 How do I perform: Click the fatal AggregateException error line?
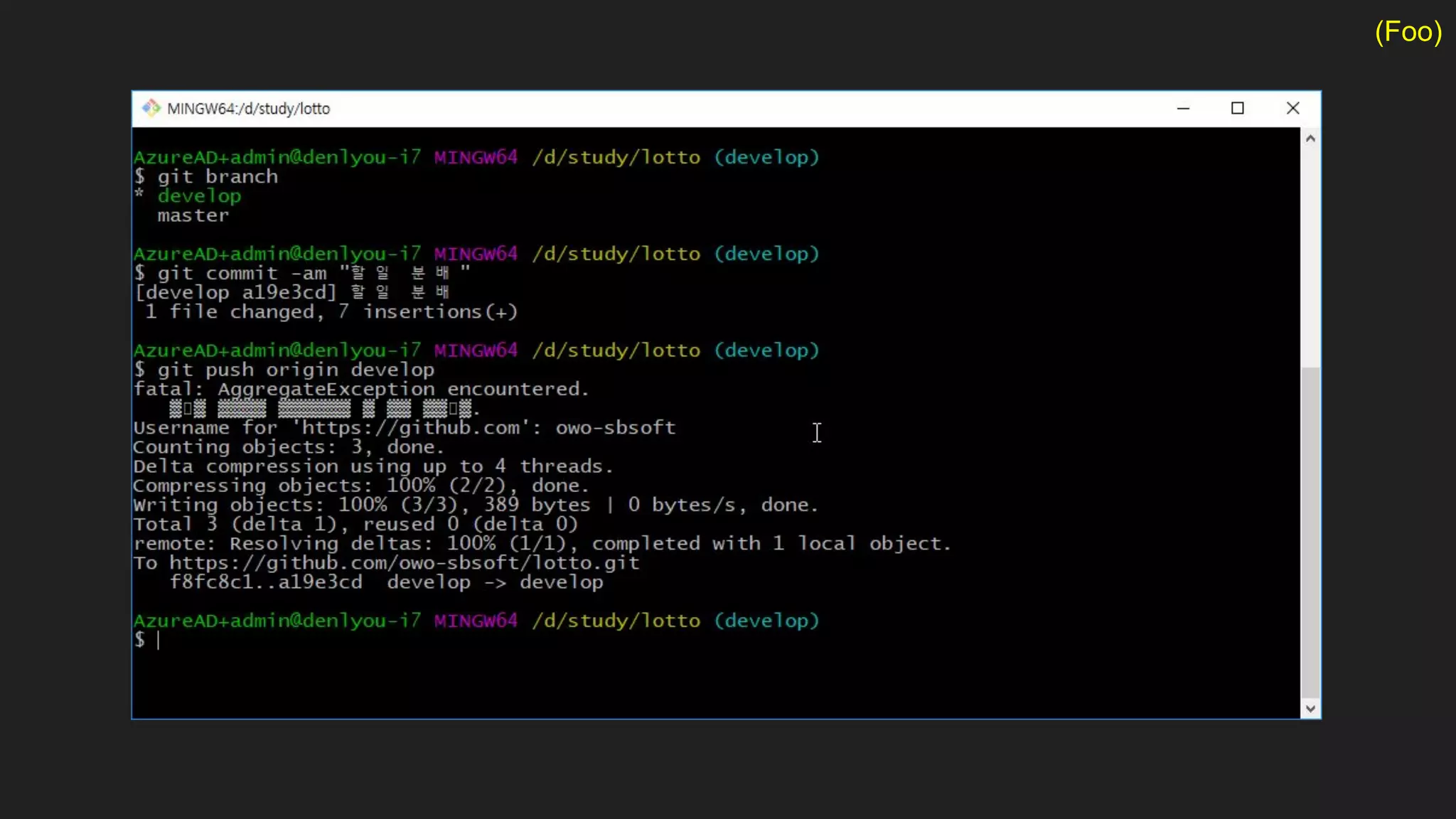tap(361, 389)
